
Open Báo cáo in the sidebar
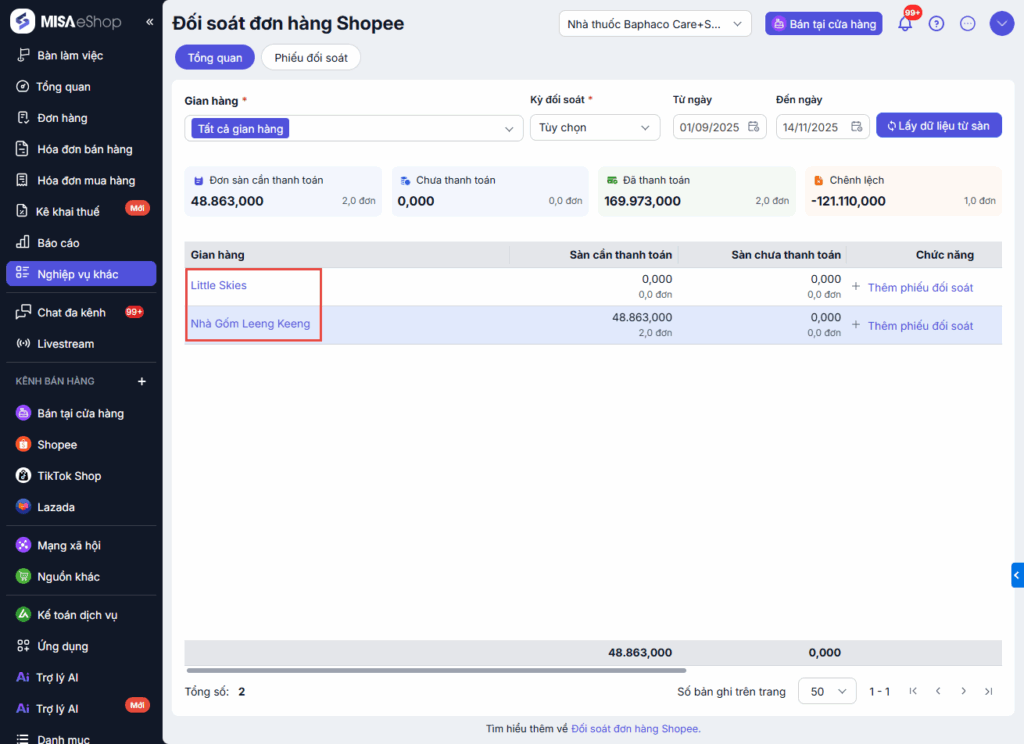(81, 243)
